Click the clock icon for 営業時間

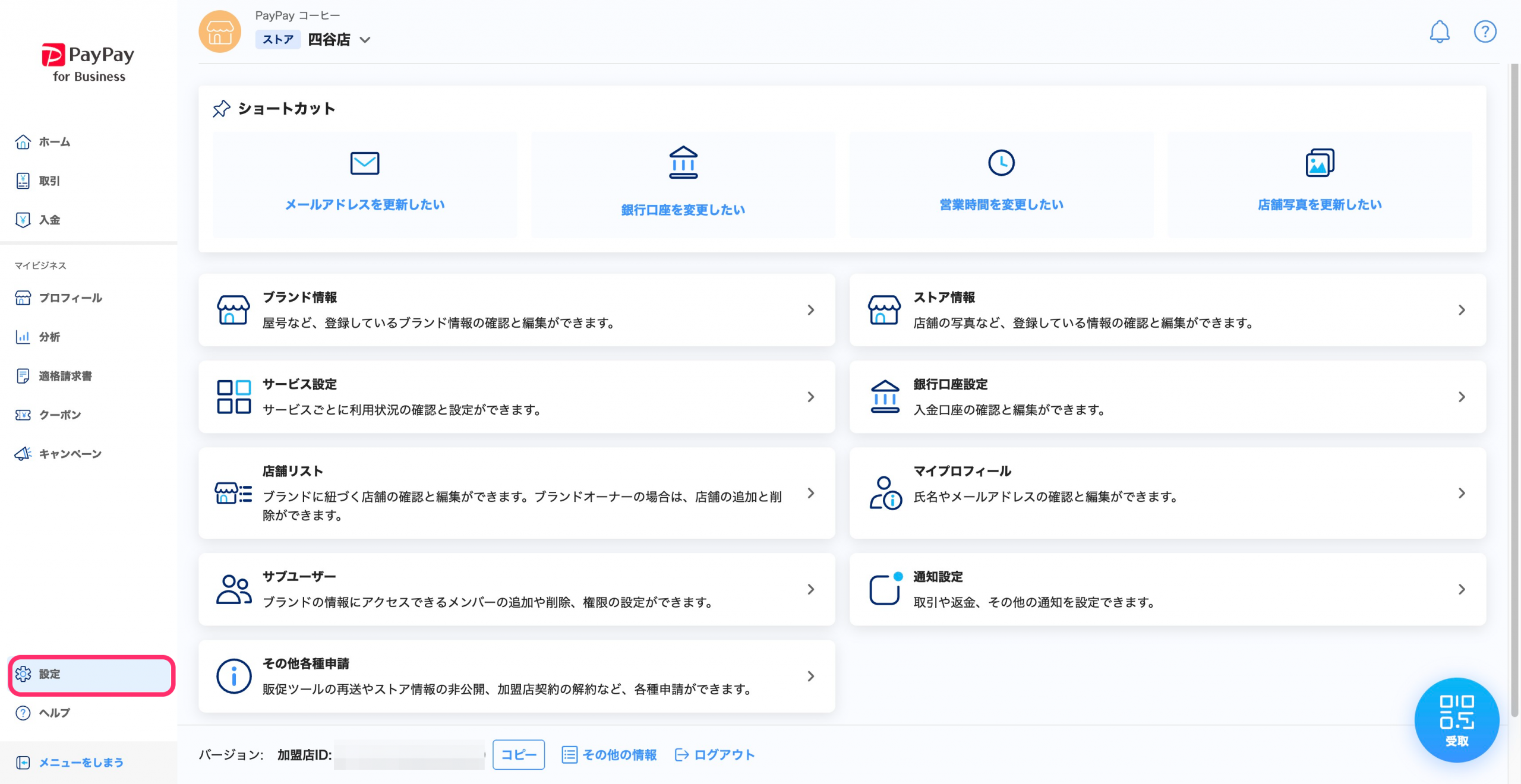(x=1001, y=163)
